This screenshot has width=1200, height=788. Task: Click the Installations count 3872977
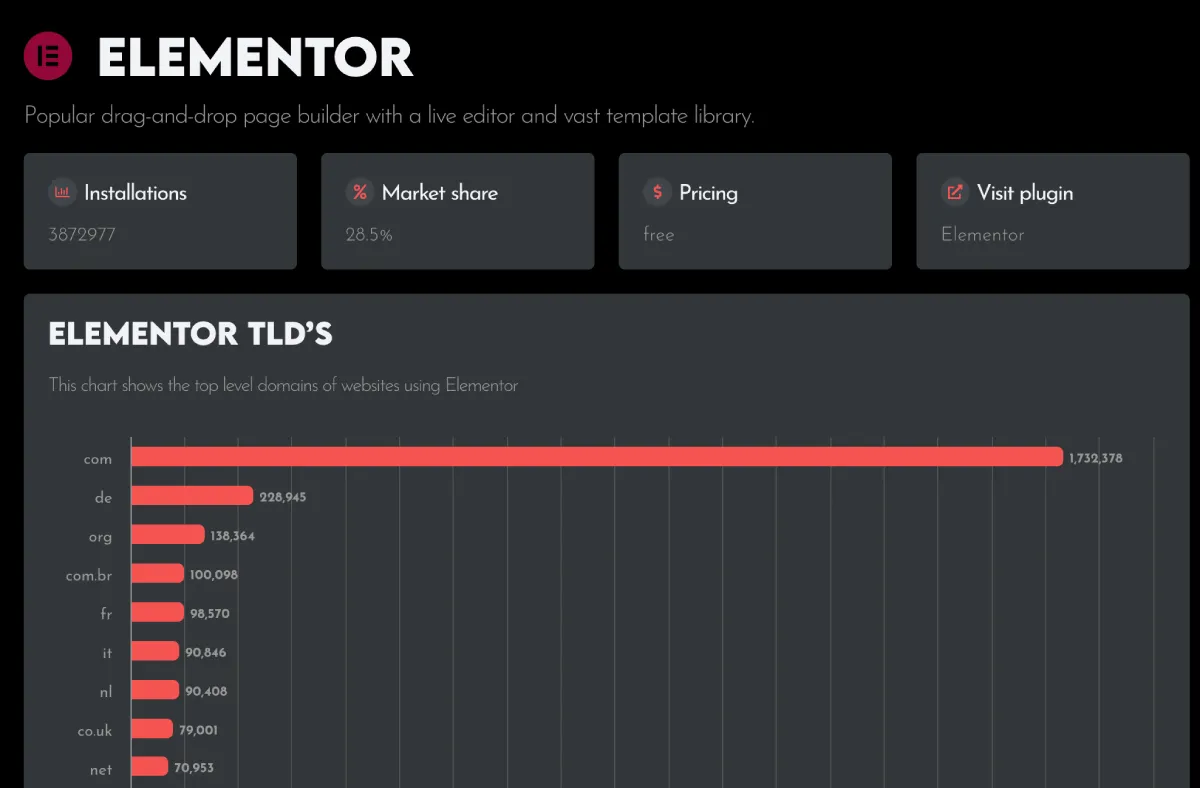click(80, 235)
